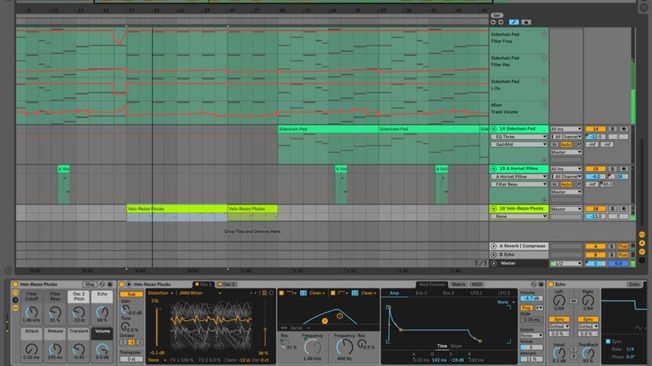Switch the envelope view to Slope
Viewport: 652px width, 366px height.
pyautogui.click(x=456, y=346)
